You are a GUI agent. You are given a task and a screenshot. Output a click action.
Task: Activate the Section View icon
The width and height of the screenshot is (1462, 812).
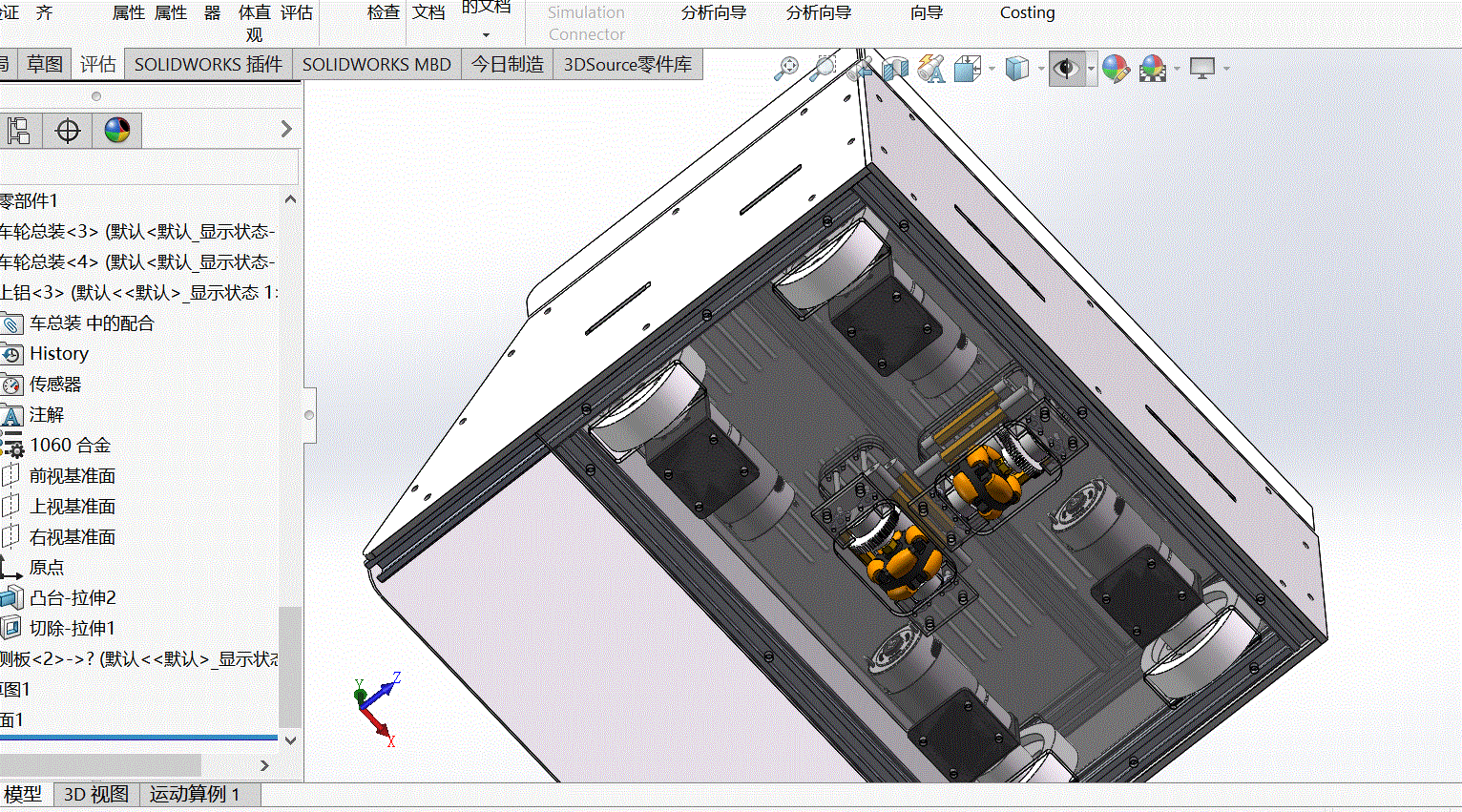click(894, 68)
